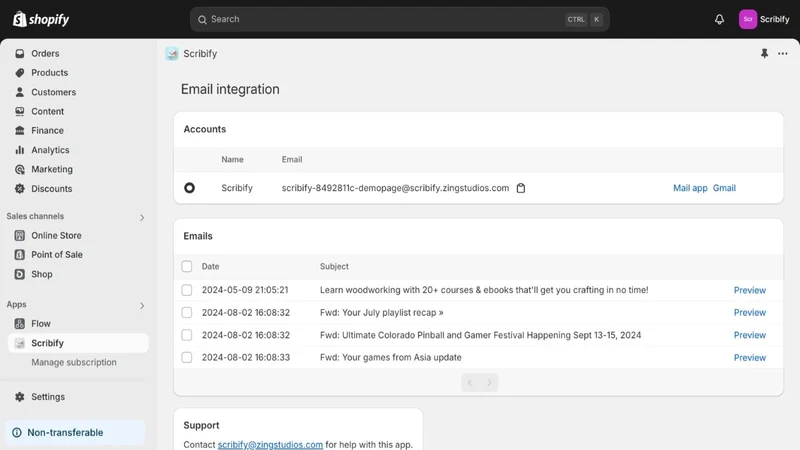
Task: Open the Scribify account avatar menu
Action: pos(748,19)
